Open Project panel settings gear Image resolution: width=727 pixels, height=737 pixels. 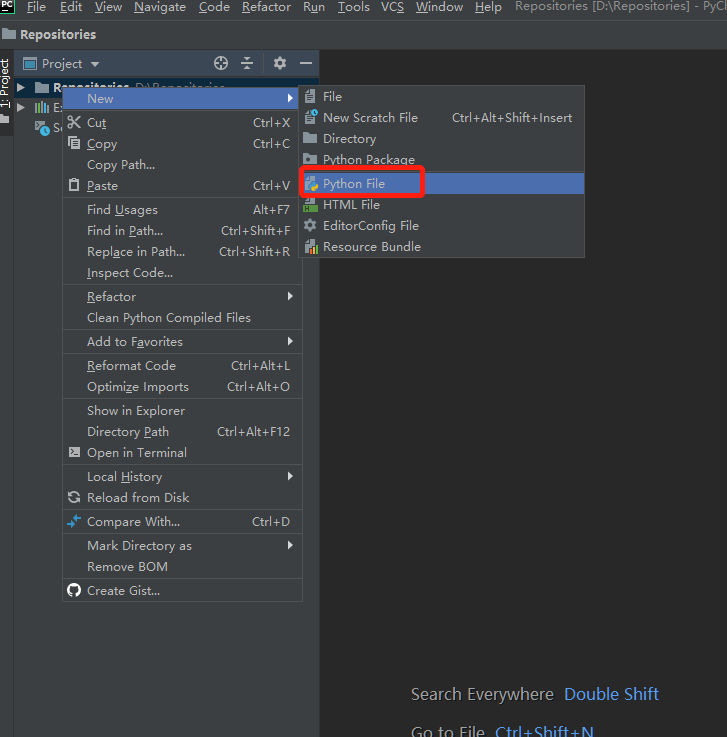(280, 63)
